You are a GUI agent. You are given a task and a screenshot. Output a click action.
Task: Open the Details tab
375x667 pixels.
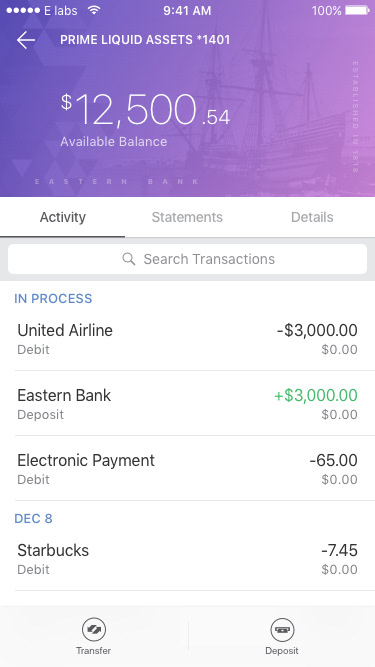[312, 217]
